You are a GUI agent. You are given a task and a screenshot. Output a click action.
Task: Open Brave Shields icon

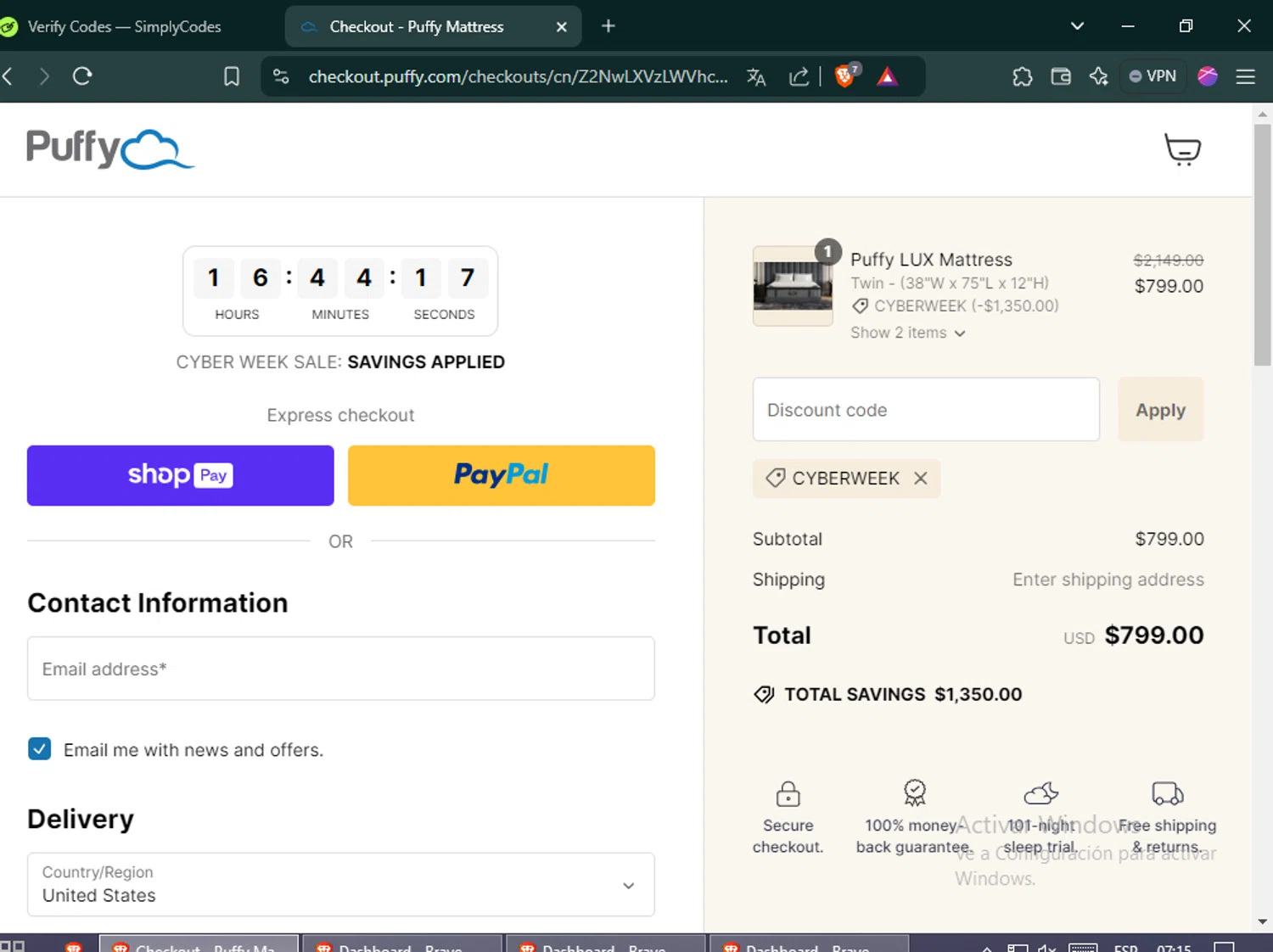[845, 76]
